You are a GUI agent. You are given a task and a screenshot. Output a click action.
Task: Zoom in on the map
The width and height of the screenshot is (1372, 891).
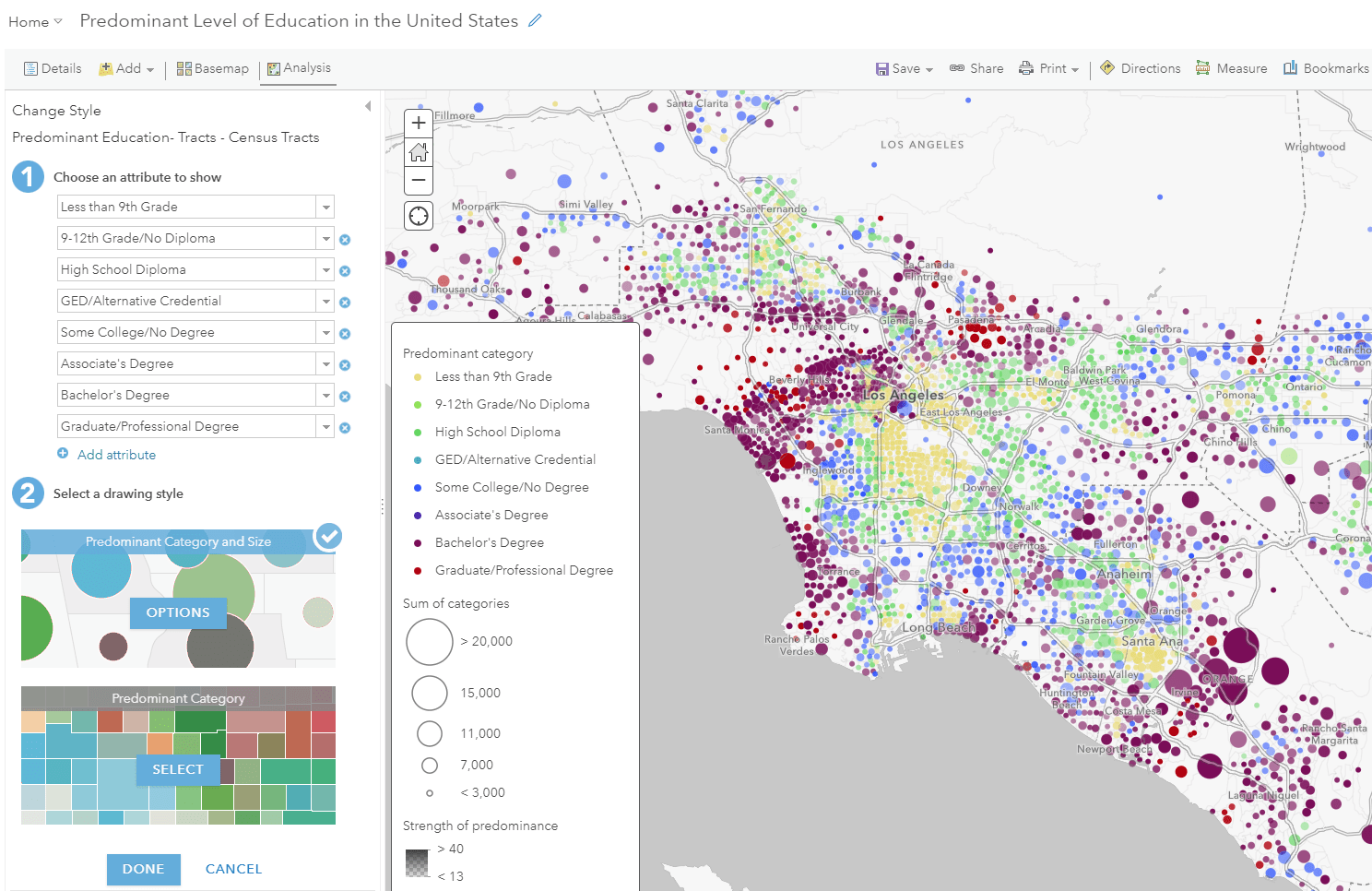tap(419, 123)
